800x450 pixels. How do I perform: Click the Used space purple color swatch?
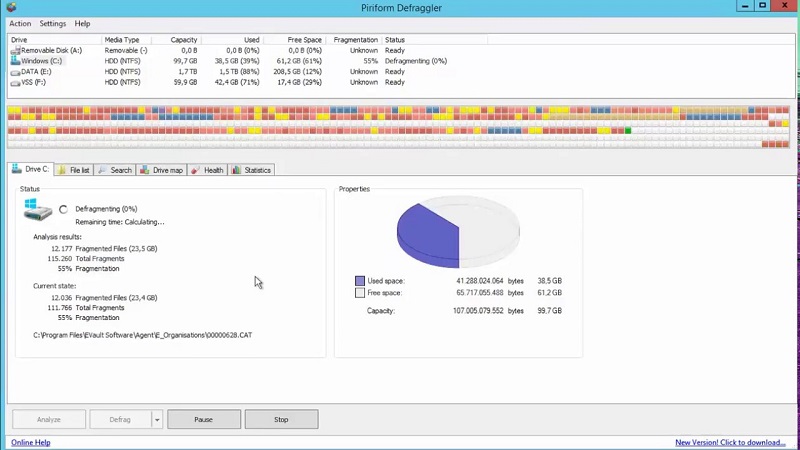pos(360,281)
